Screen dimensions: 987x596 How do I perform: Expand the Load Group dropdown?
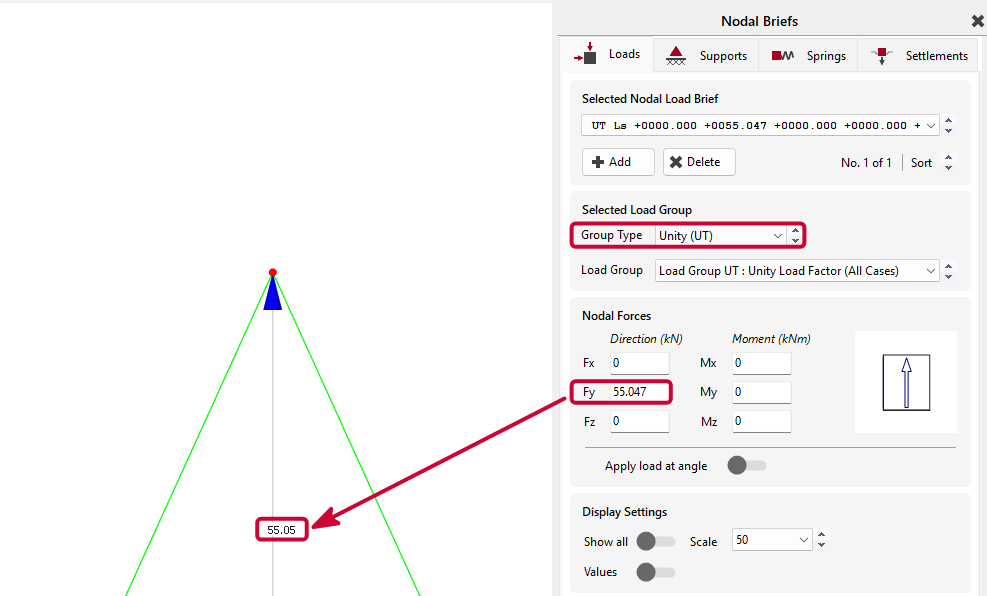click(x=797, y=271)
